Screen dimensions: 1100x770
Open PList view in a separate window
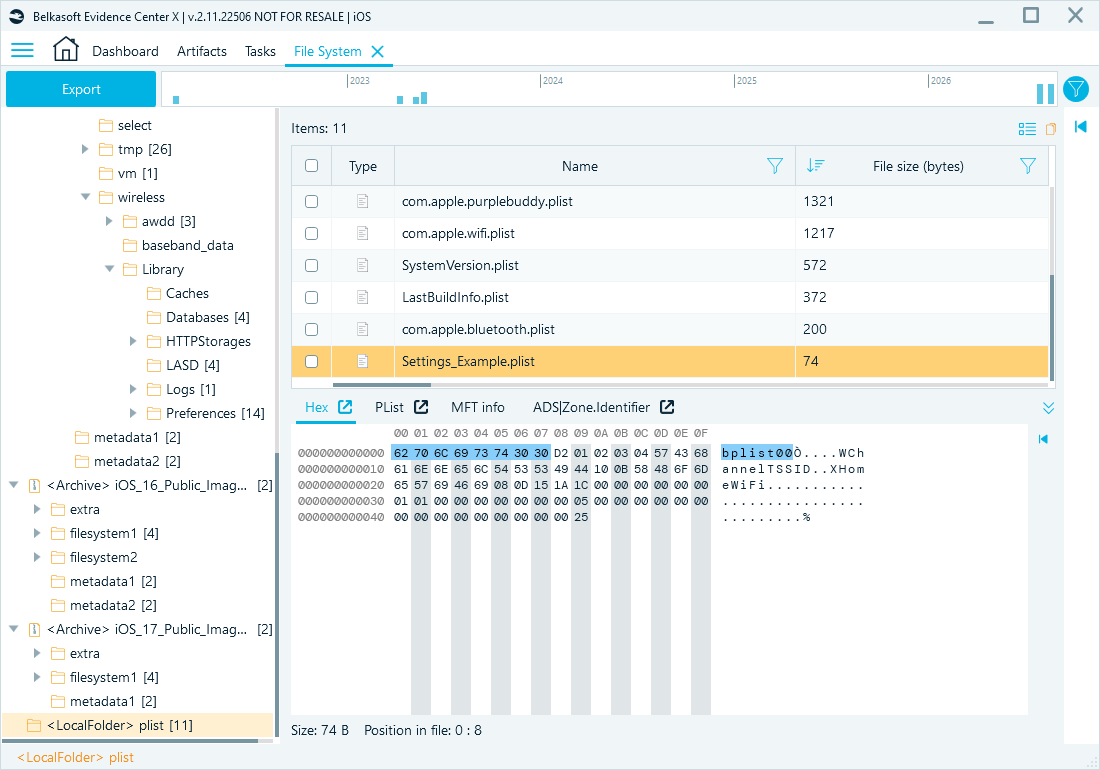coord(421,407)
